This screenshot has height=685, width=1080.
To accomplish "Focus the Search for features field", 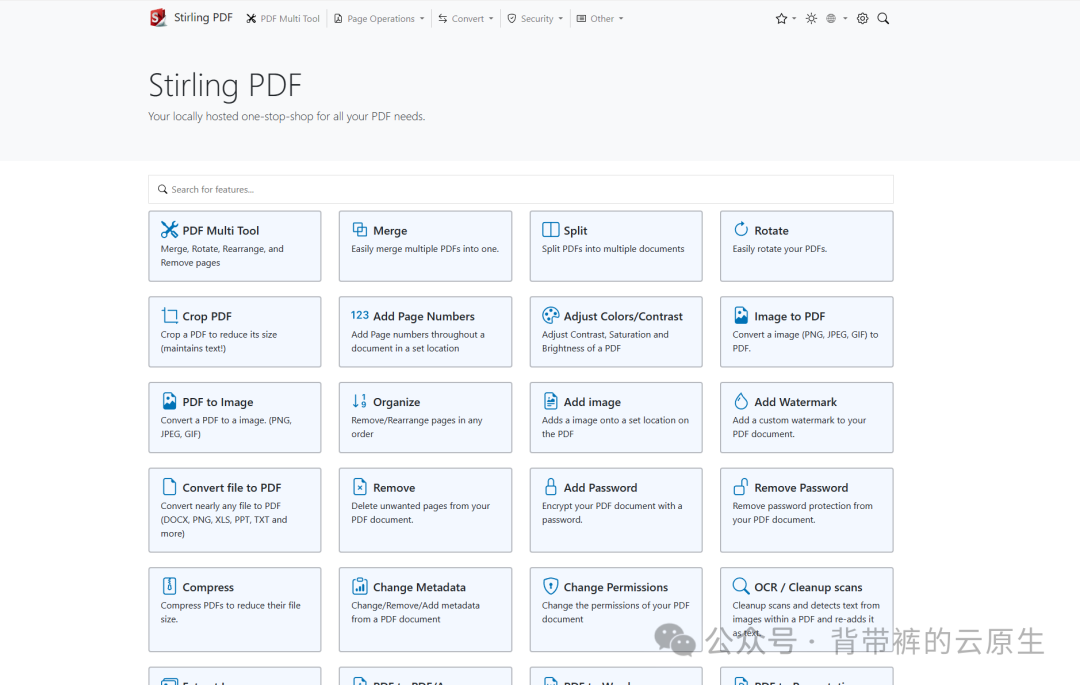I will click(x=521, y=189).
